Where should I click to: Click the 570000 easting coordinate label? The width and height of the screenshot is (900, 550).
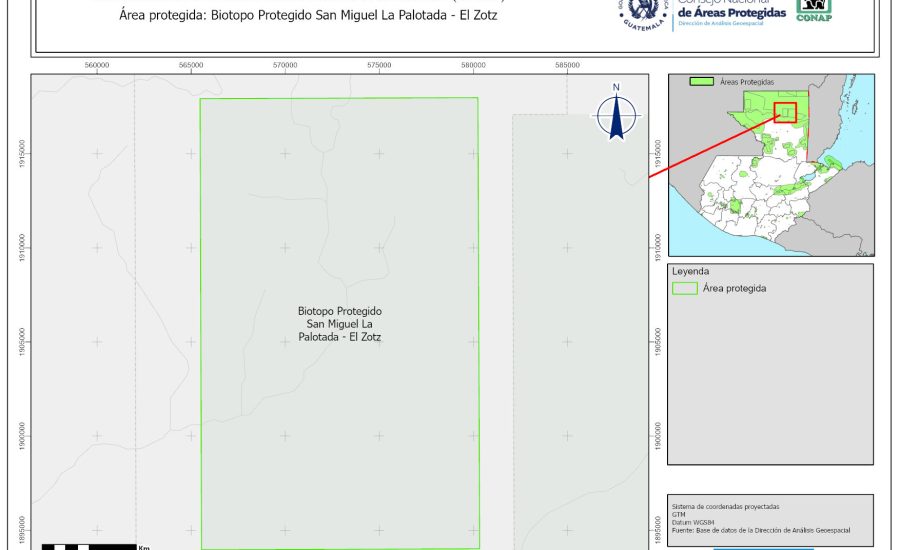click(x=285, y=66)
